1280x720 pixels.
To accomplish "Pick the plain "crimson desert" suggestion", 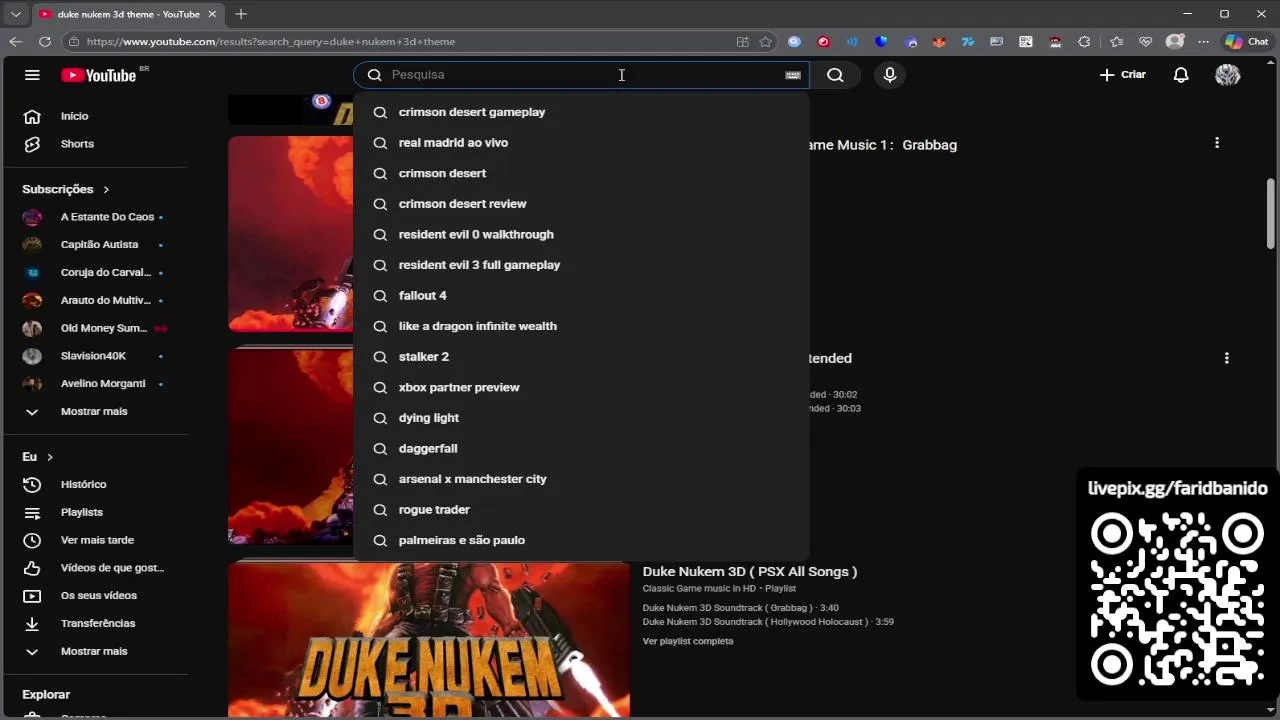I will pyautogui.click(x=581, y=173).
